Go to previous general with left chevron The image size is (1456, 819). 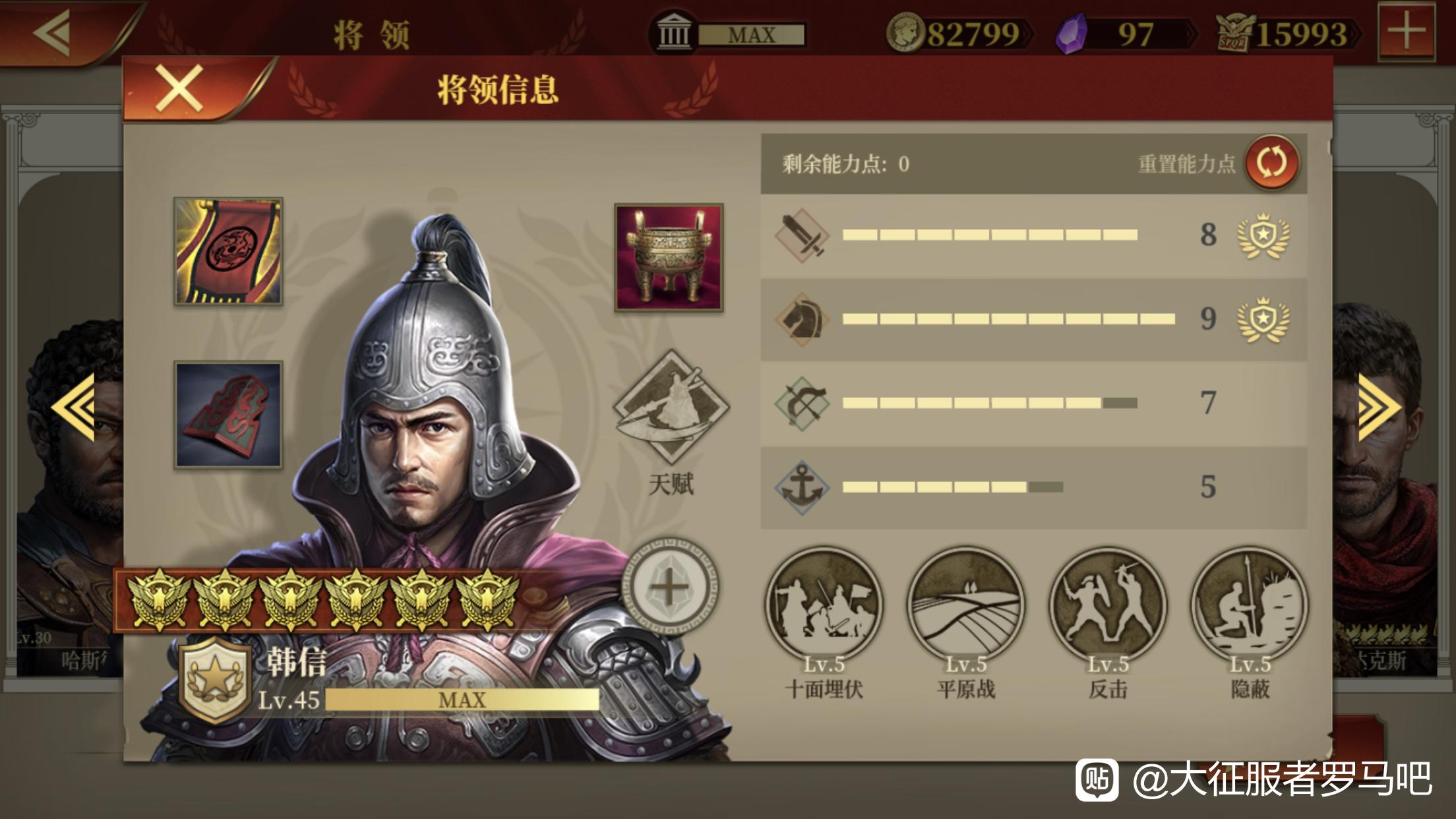[74, 407]
